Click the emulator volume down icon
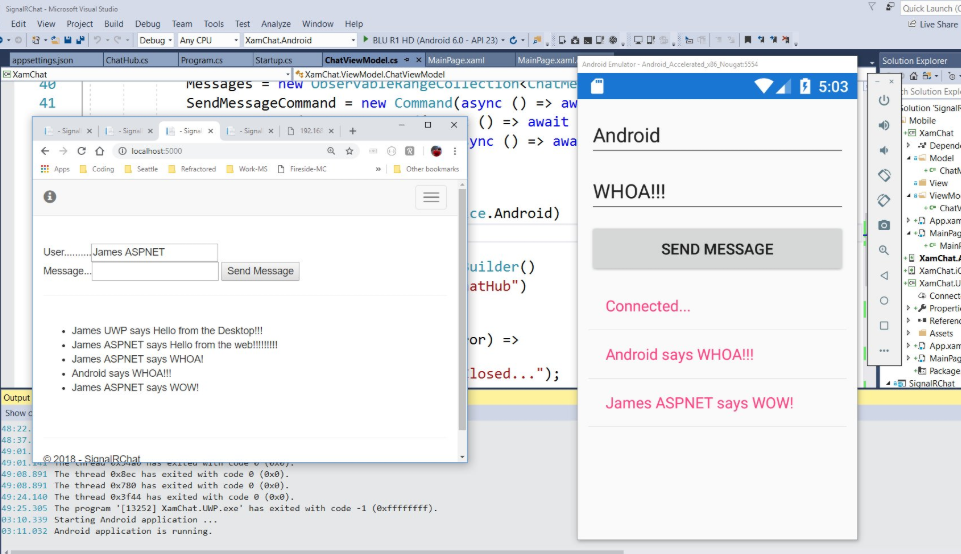This screenshot has width=961, height=554. pos(884,150)
